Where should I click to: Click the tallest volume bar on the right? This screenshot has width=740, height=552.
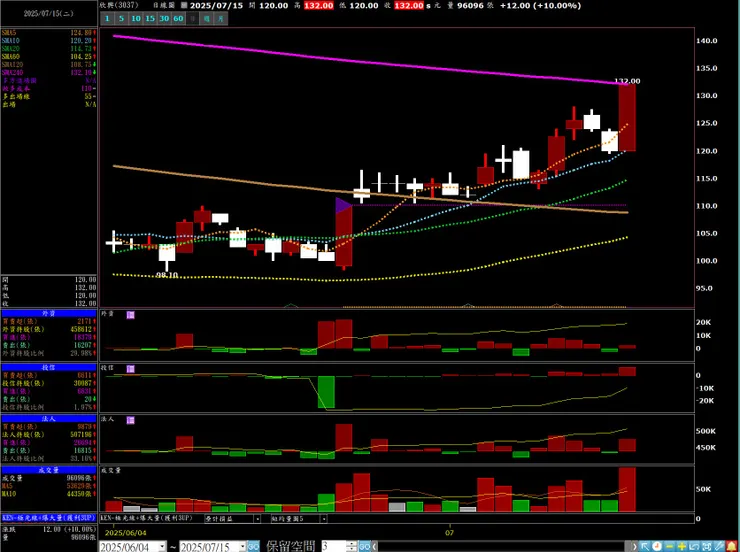click(x=627, y=490)
